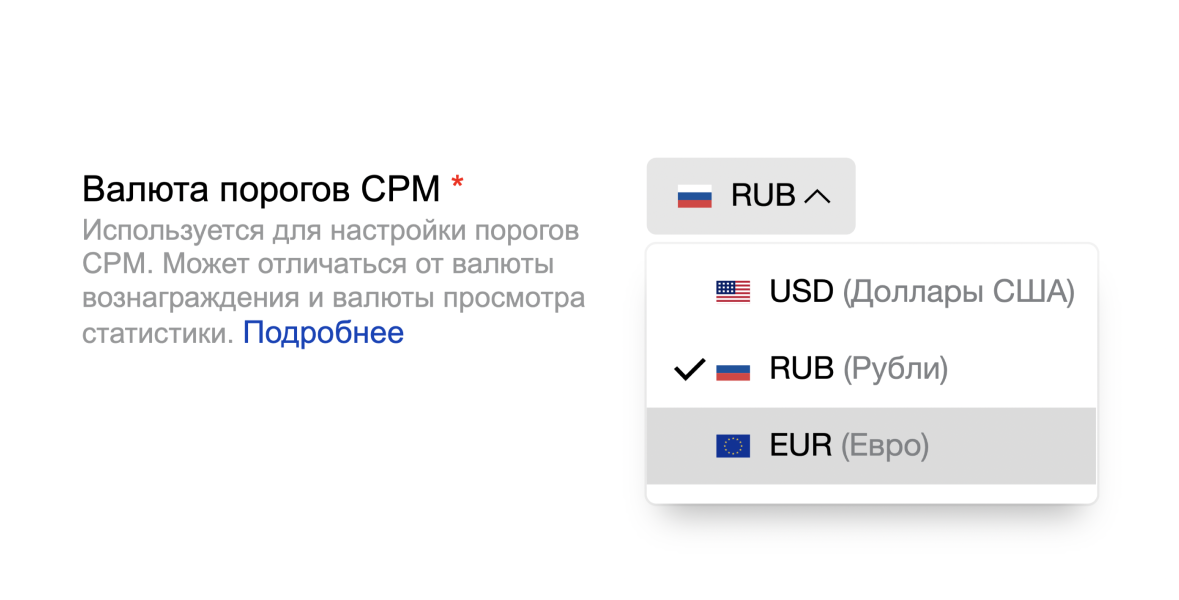Click the gray "Доллары США" description text
Viewport: 1179px width, 600px height.
[957, 292]
